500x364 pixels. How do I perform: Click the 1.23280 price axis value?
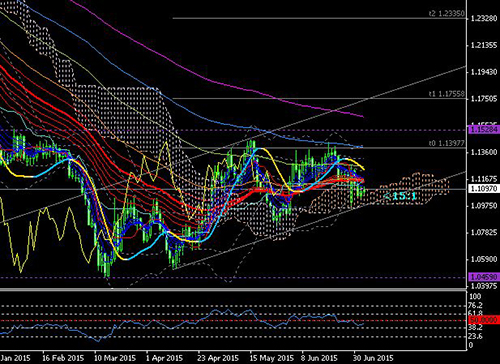(484, 19)
